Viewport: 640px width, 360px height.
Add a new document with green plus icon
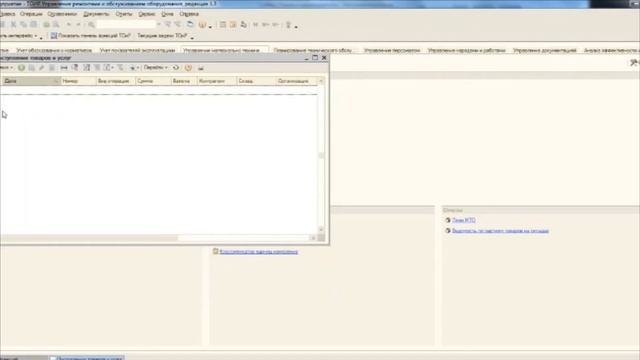click(21, 68)
